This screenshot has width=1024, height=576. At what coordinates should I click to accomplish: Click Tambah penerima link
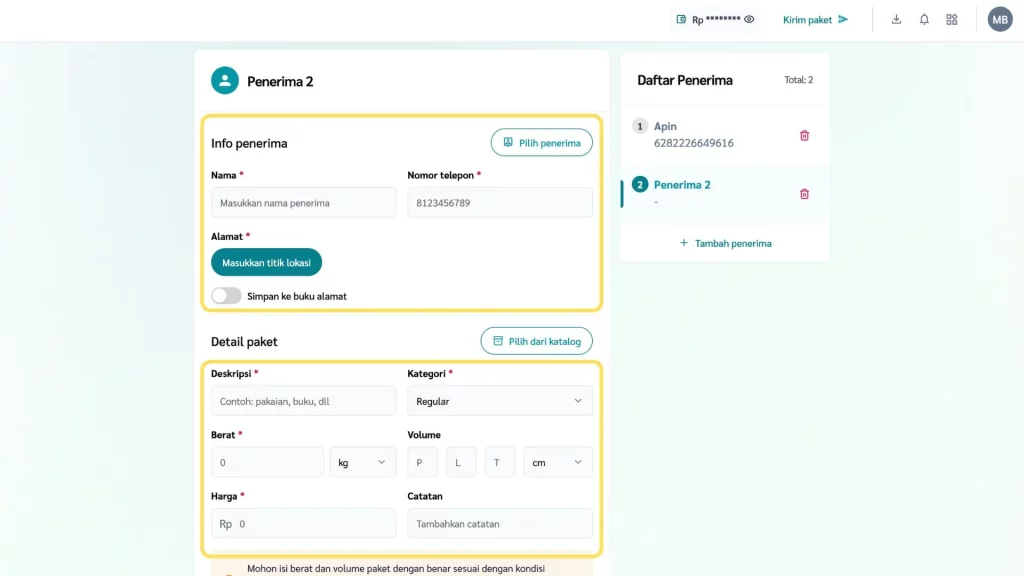point(725,243)
